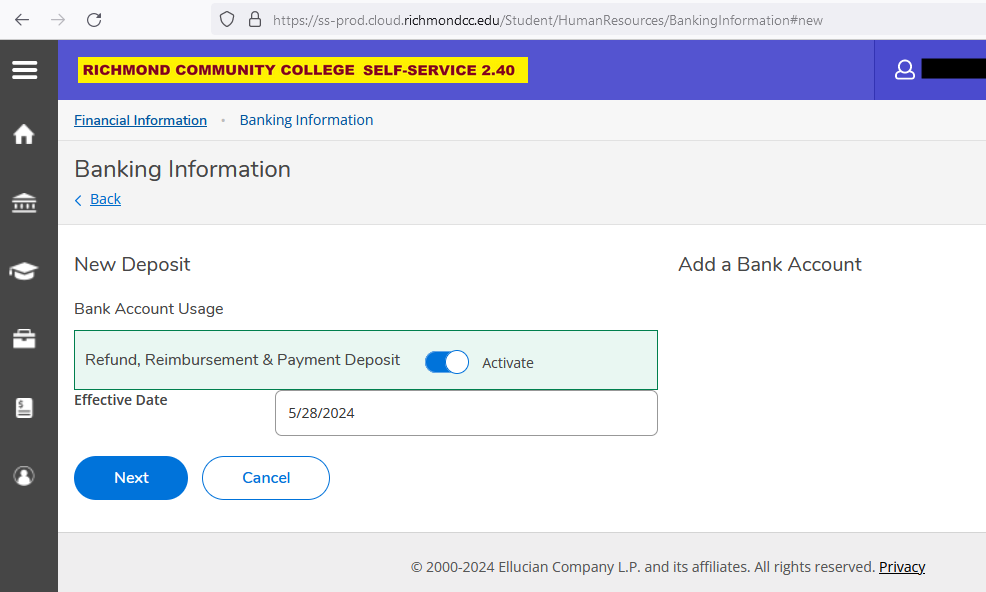Open Financial Information bank building icon
The height and width of the screenshot is (592, 986).
pyautogui.click(x=24, y=204)
